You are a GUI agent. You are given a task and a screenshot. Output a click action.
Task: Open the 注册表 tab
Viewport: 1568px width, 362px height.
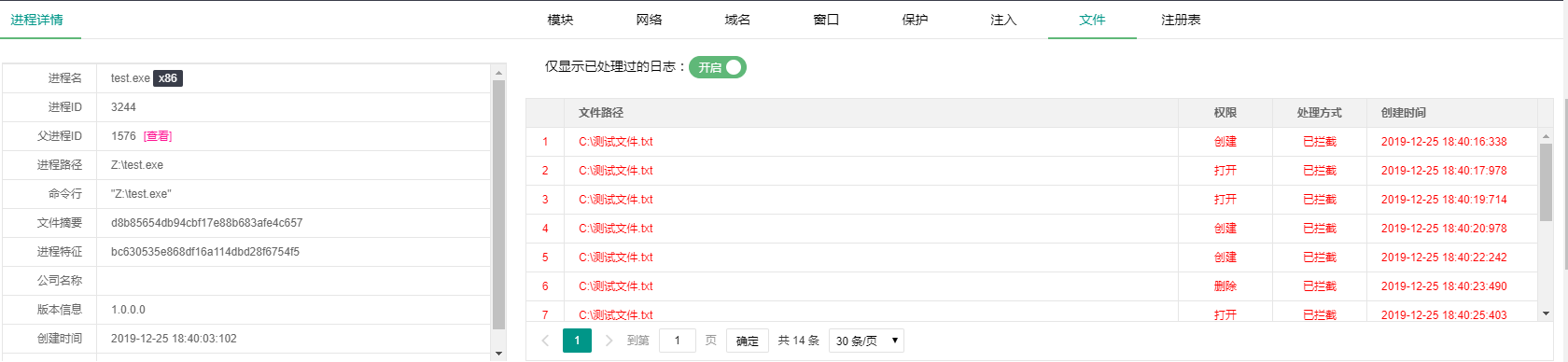point(1181,20)
